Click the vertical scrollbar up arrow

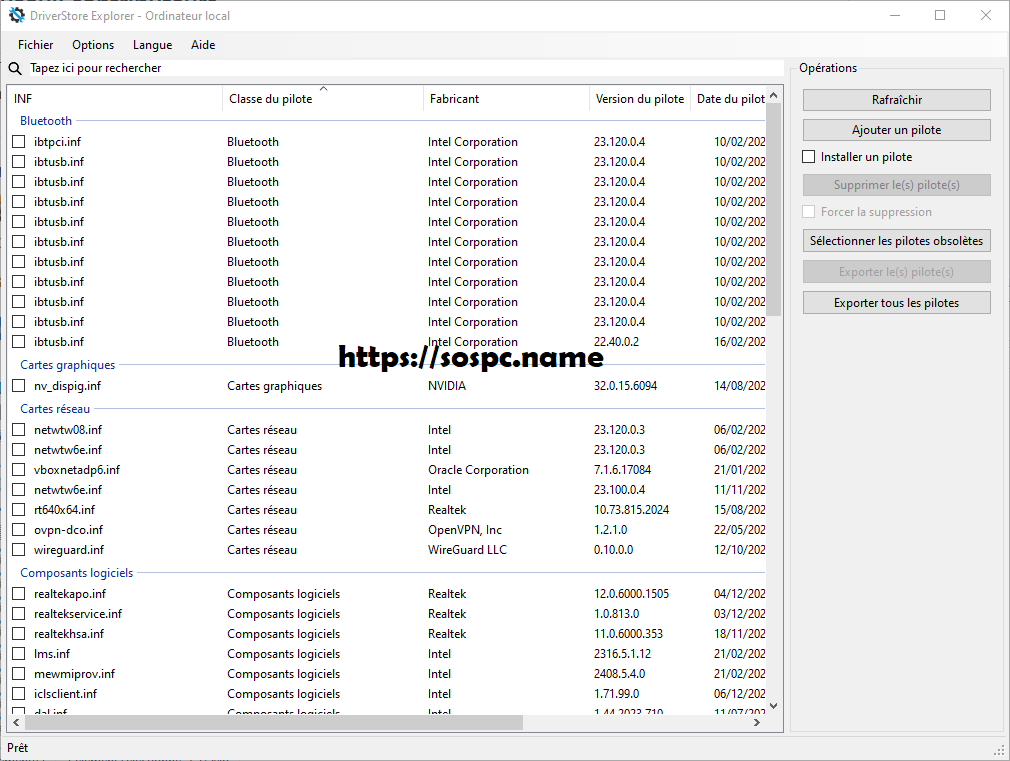tap(774, 94)
